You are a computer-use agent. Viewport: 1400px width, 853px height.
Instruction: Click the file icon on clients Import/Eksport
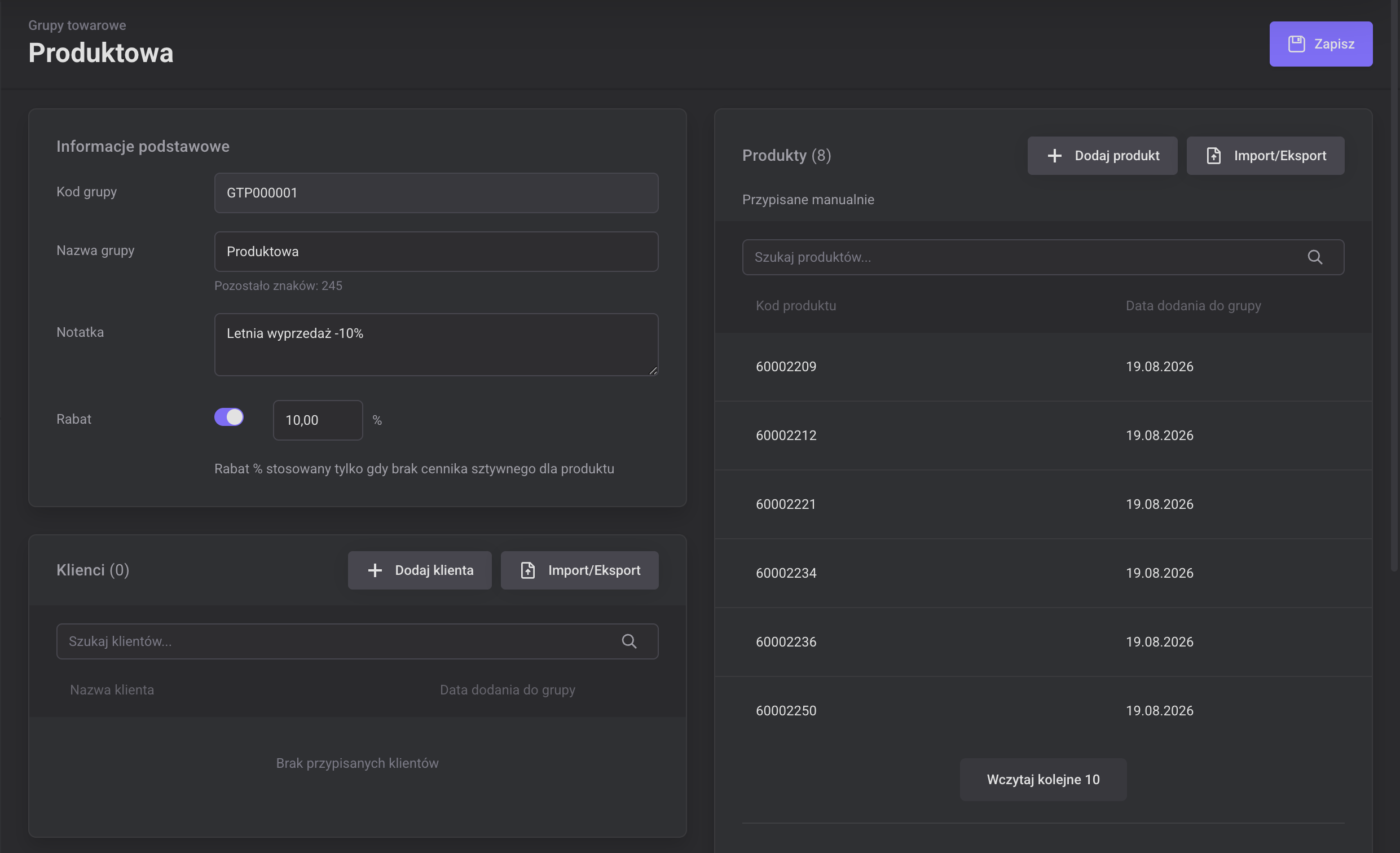527,570
